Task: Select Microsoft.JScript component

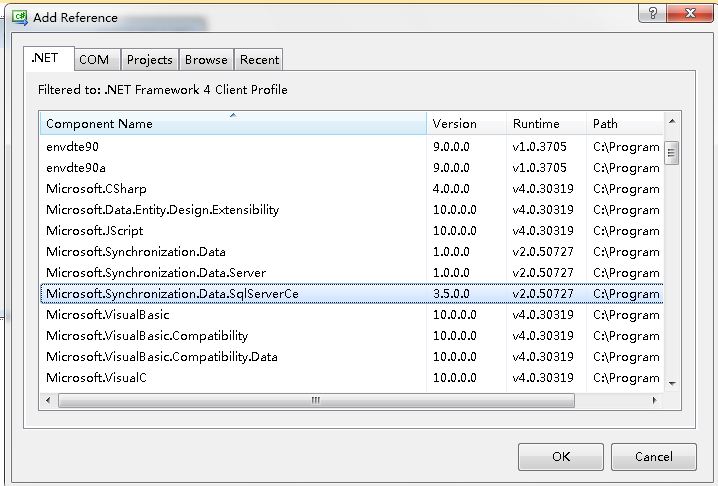Action: [352, 231]
